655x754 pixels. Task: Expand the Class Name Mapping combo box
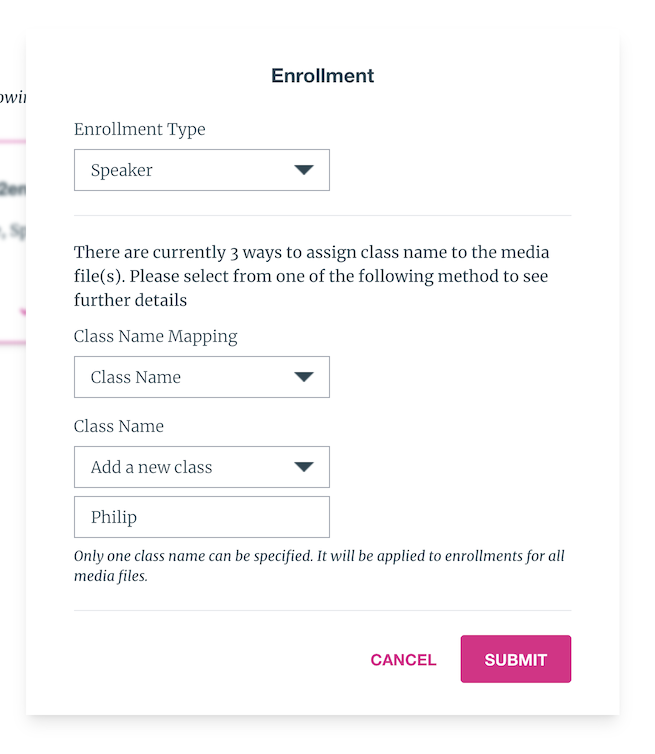202,377
